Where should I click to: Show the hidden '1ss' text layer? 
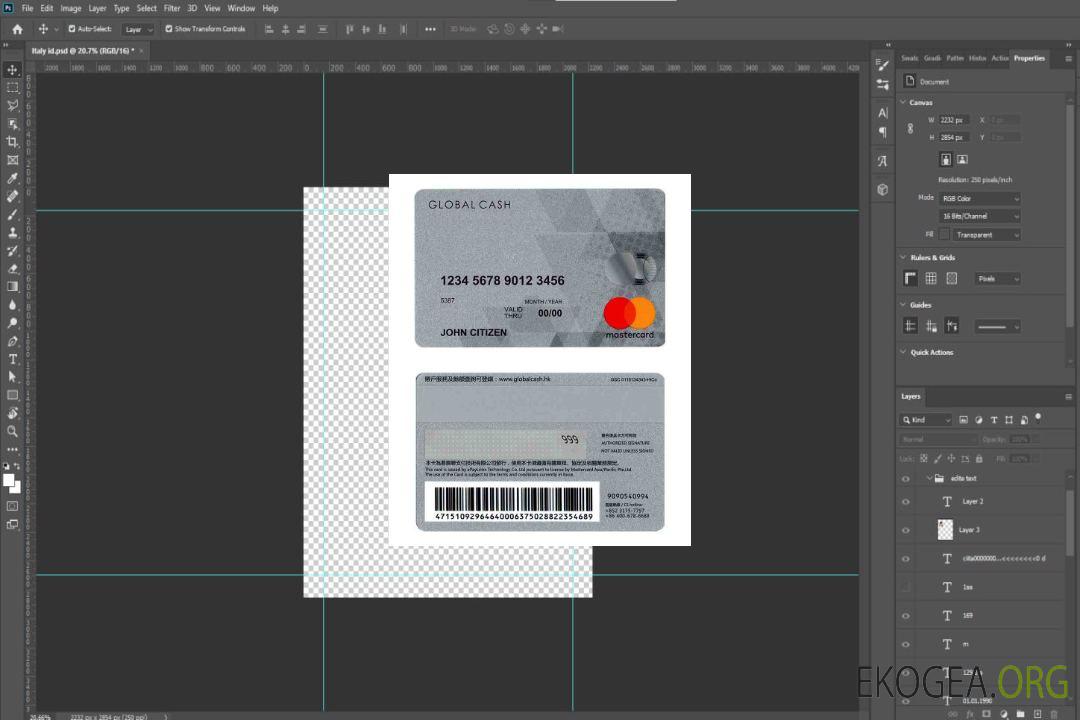(x=906, y=588)
